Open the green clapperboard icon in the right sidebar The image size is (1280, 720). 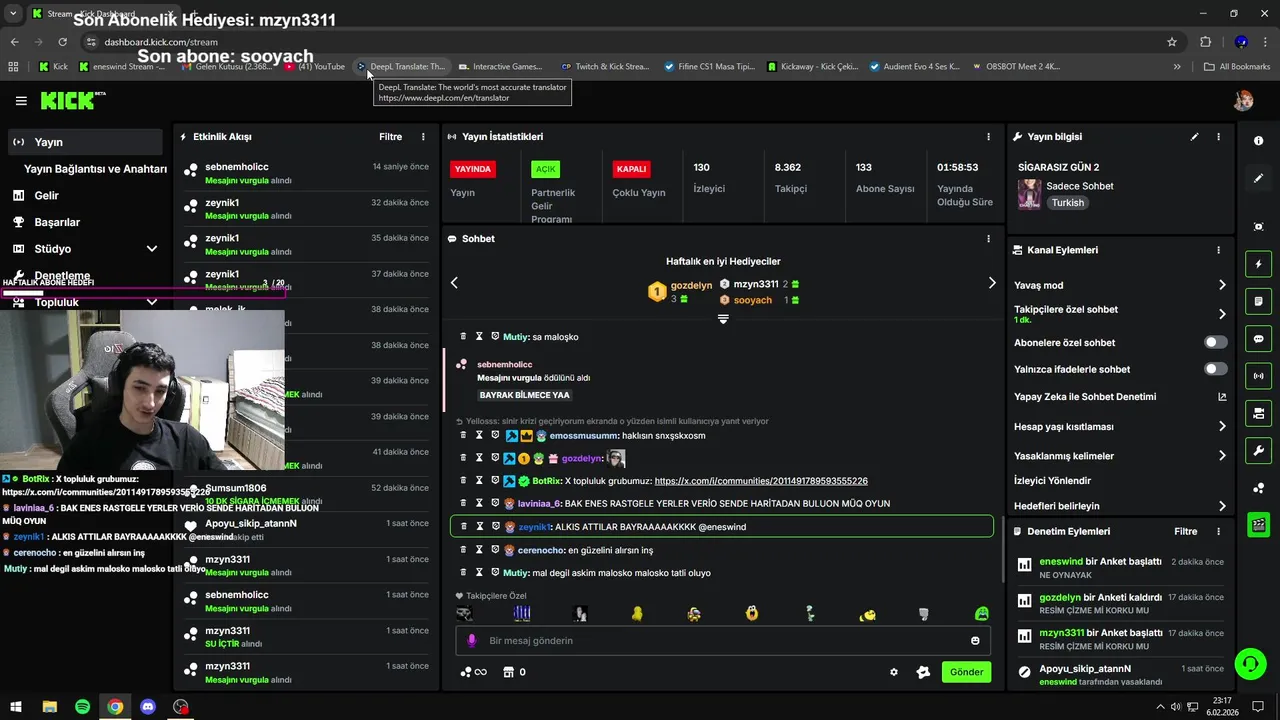coord(1258,524)
